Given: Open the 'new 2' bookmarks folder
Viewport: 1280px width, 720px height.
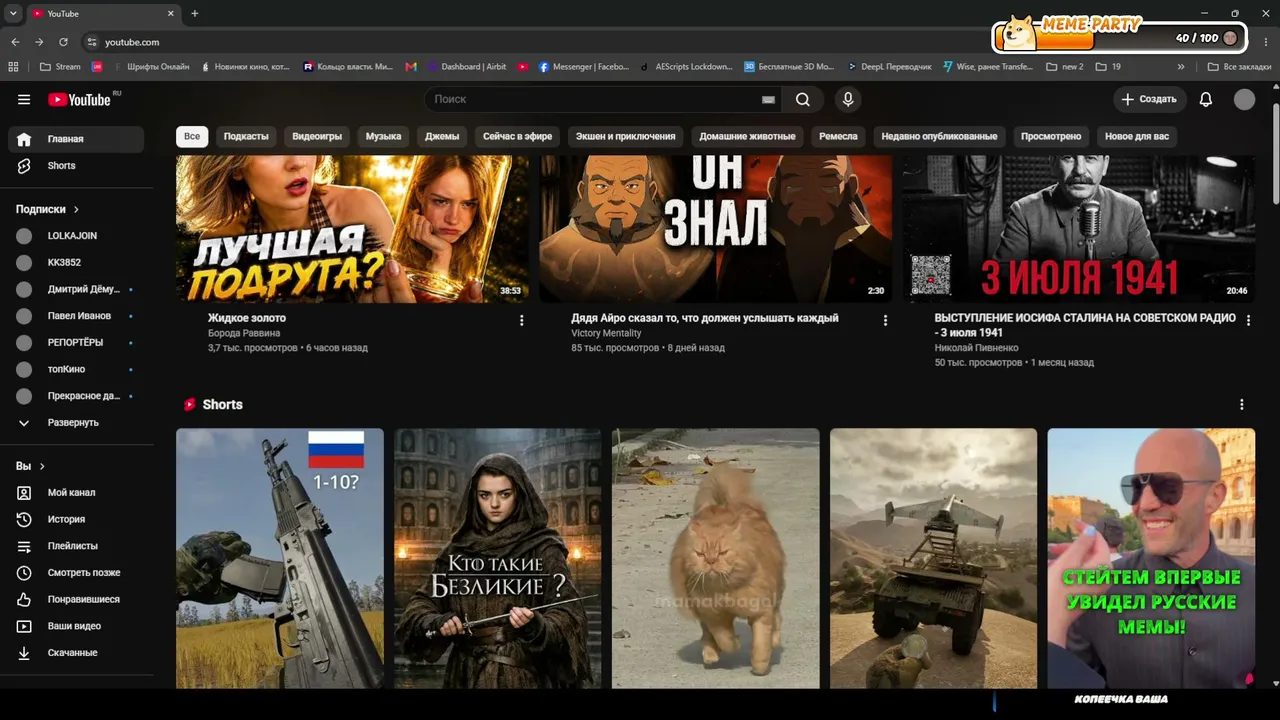Looking at the screenshot, I should coord(1064,67).
